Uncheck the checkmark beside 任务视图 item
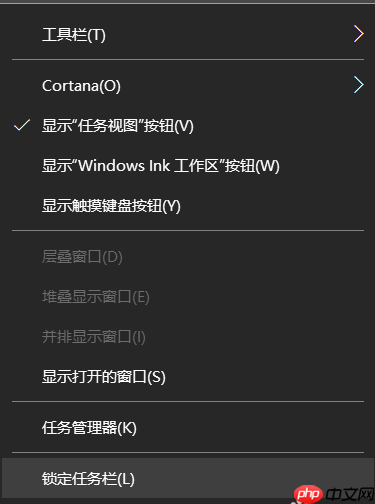Viewport: 375px width, 504px height. point(22,125)
